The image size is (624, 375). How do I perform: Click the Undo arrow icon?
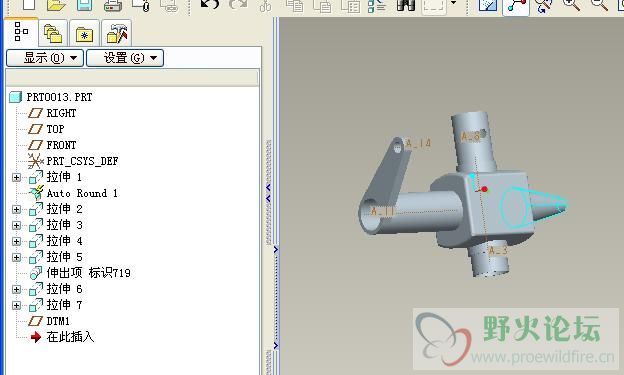pyautogui.click(x=210, y=5)
